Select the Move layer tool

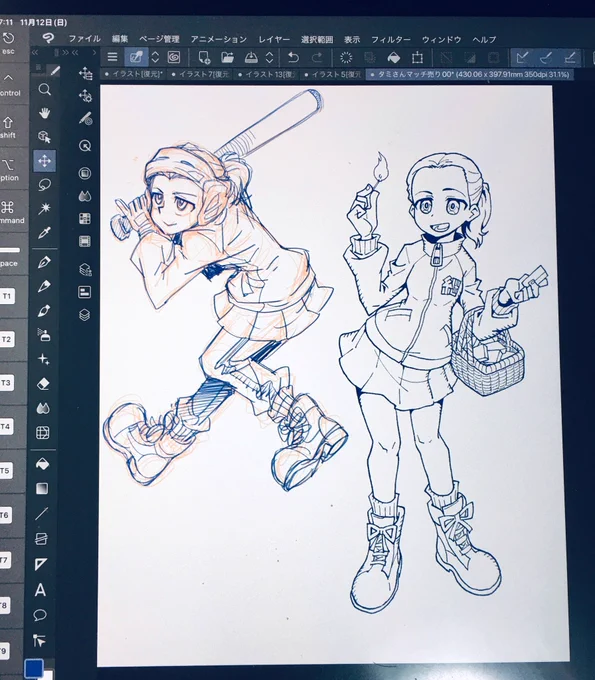click(44, 161)
